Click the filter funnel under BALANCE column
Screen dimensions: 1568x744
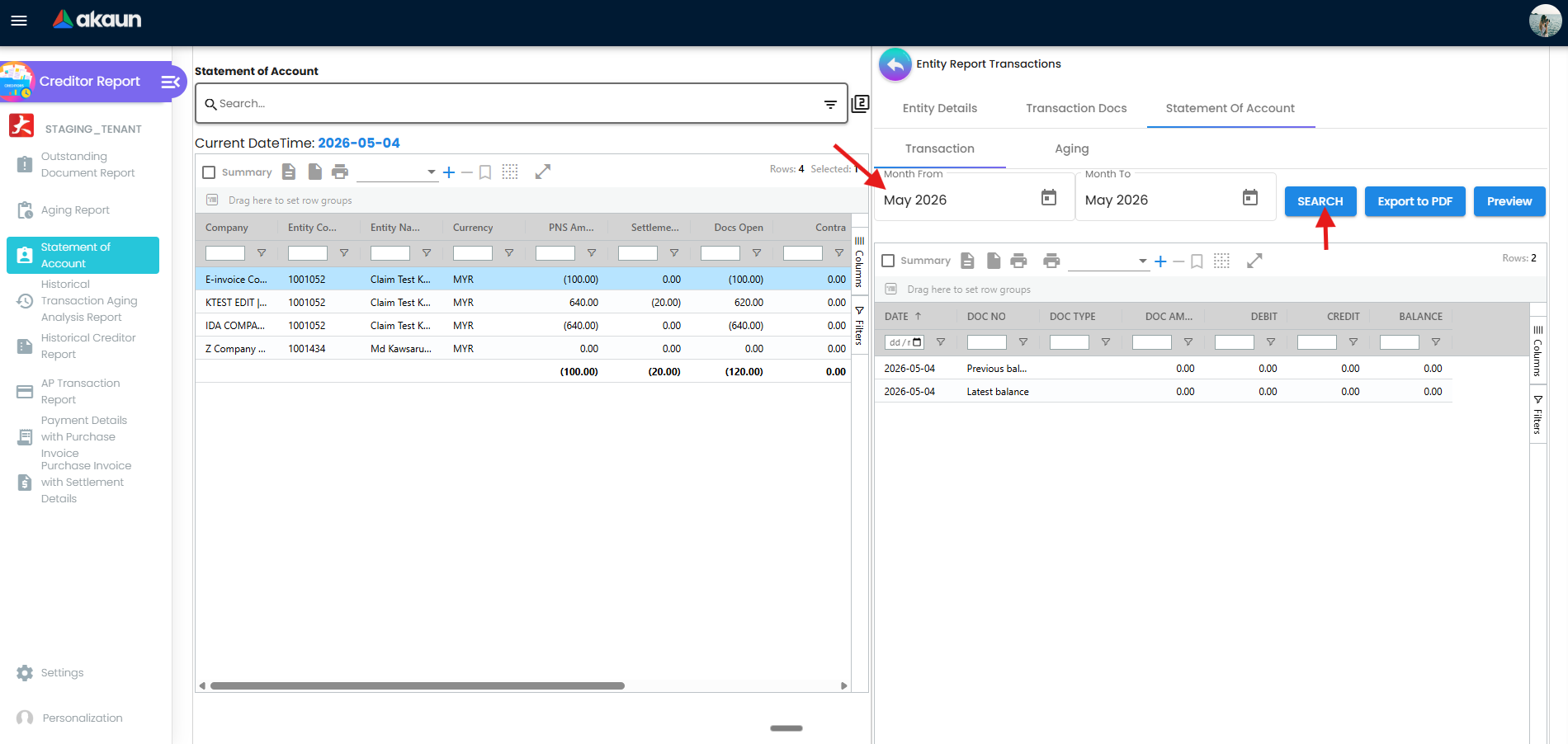tap(1436, 342)
